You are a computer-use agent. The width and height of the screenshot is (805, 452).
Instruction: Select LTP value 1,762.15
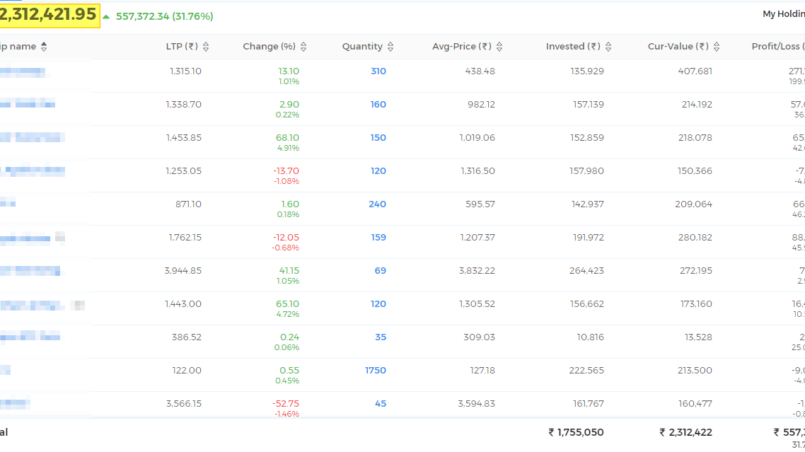click(x=185, y=237)
